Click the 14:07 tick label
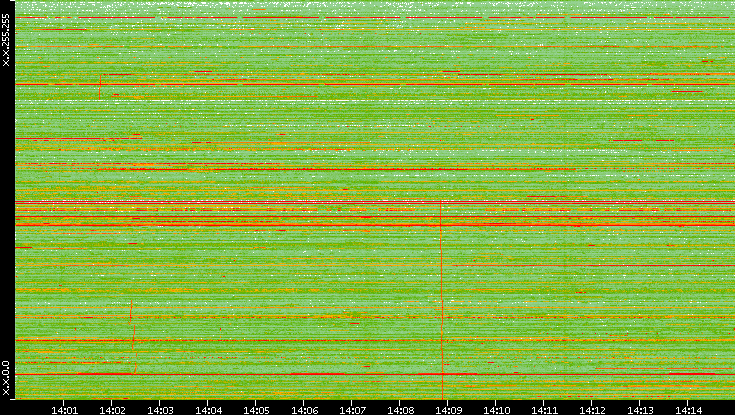 [x=352, y=409]
